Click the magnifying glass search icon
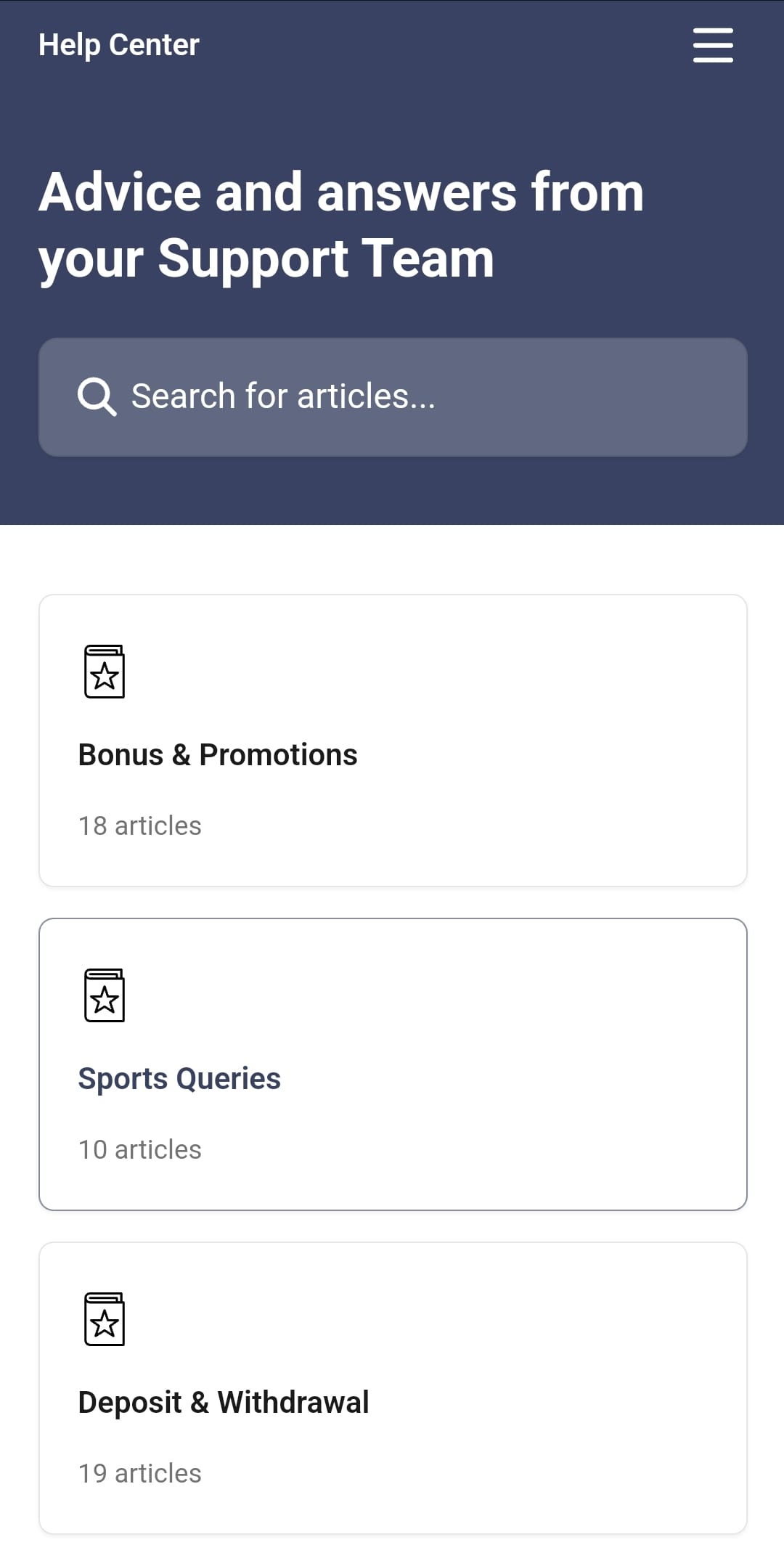 (x=97, y=396)
